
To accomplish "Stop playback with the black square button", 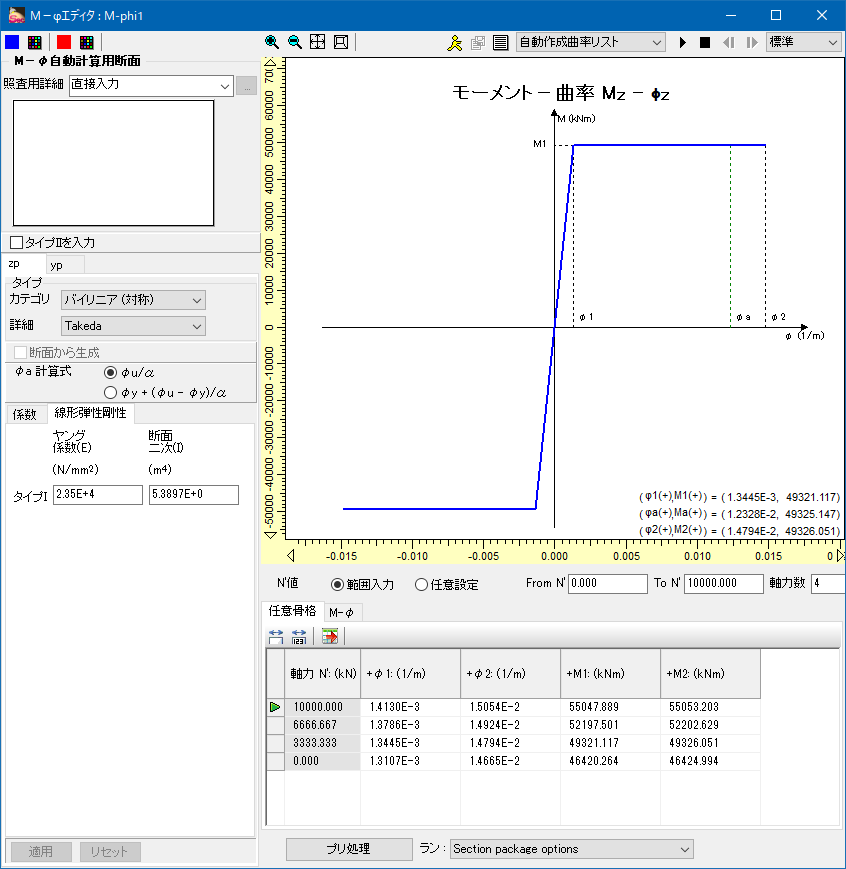I will point(705,43).
